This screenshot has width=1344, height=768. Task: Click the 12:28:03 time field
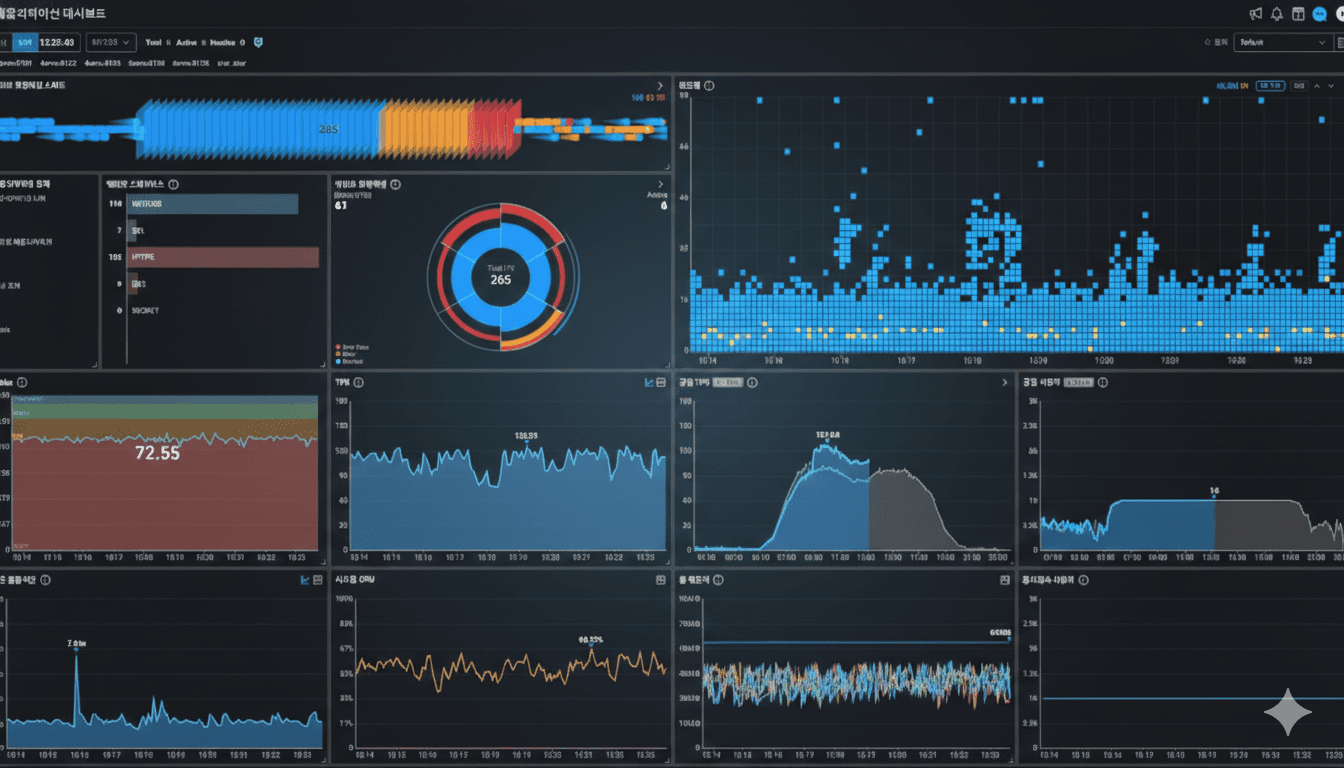tap(59, 42)
